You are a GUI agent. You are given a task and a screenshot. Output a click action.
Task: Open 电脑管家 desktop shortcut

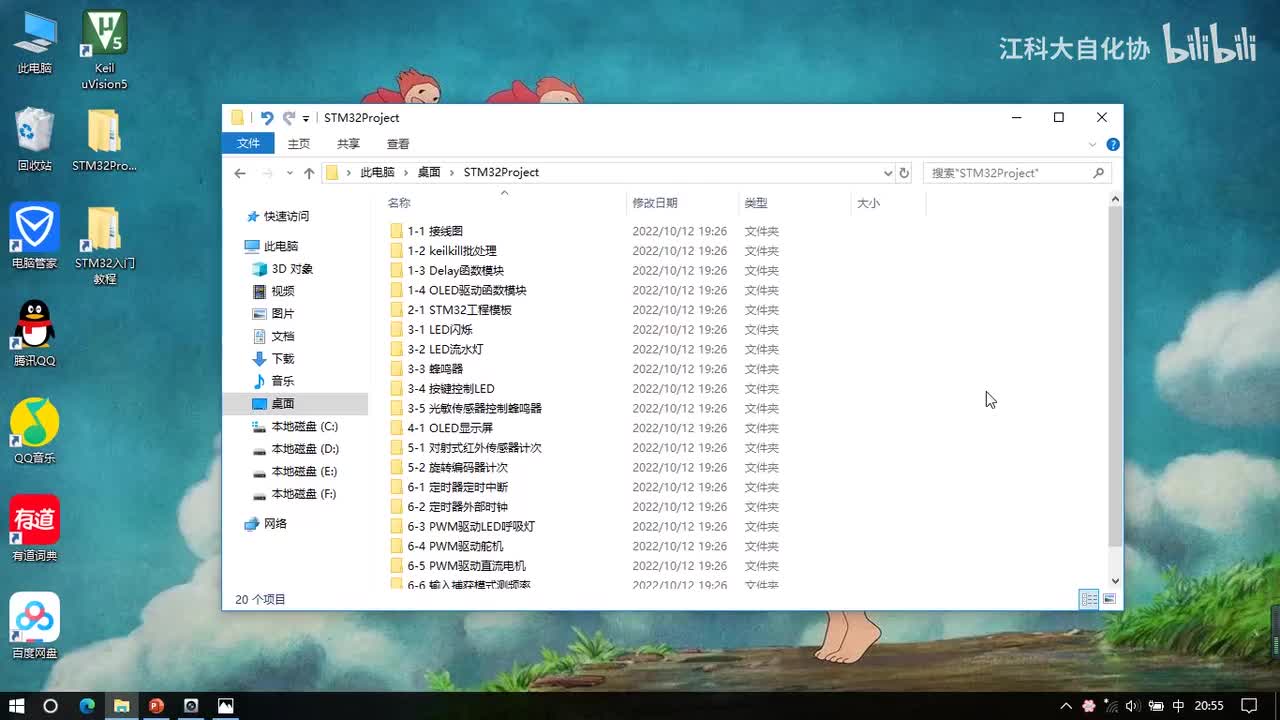[35, 237]
